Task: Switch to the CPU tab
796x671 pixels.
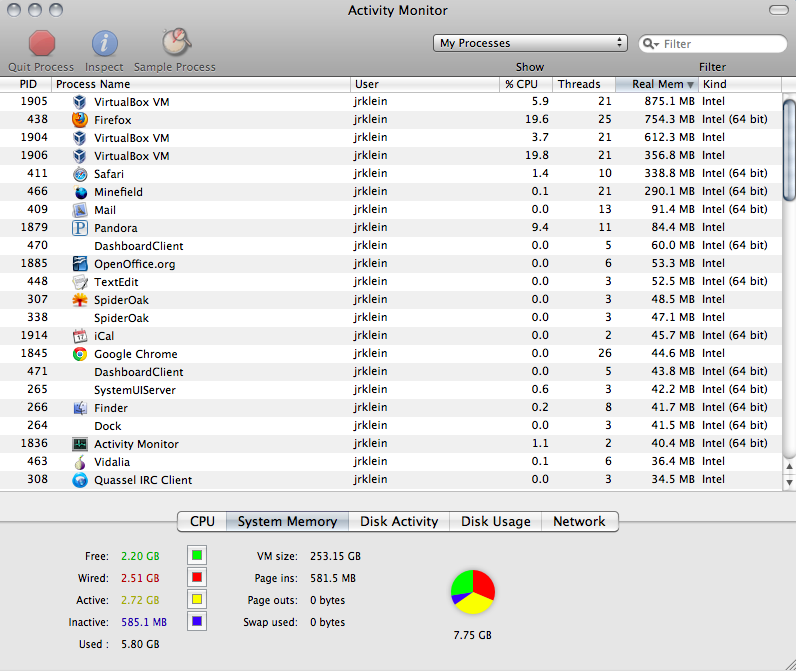Action: tap(202, 521)
